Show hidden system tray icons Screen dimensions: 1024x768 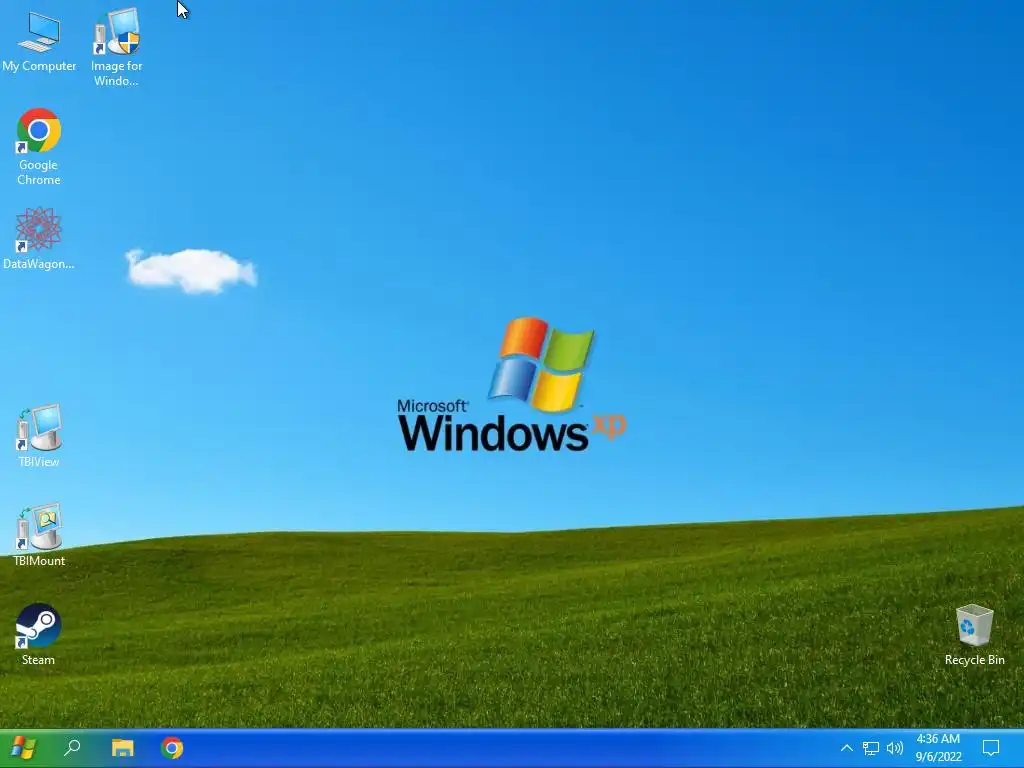(846, 748)
